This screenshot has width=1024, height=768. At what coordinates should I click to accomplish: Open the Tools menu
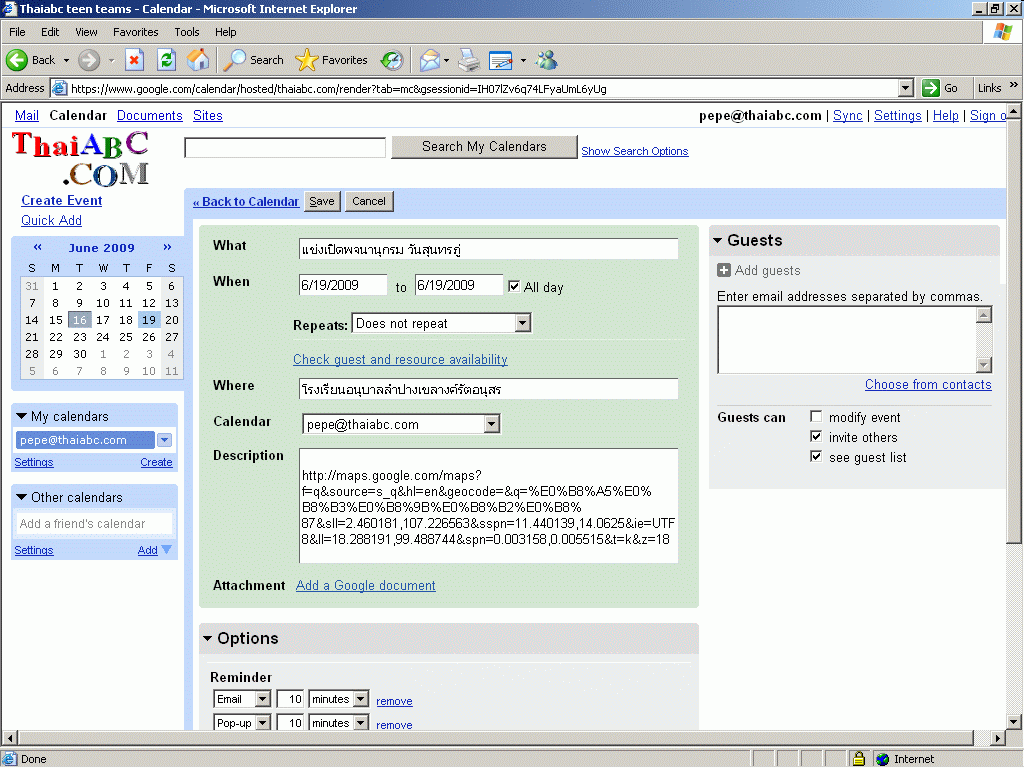click(187, 32)
